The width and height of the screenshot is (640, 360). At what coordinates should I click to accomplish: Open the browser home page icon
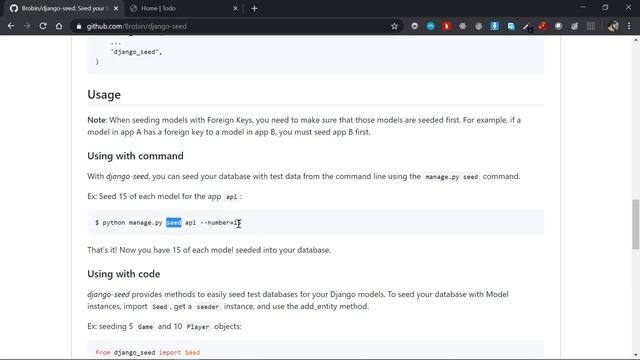[59, 26]
